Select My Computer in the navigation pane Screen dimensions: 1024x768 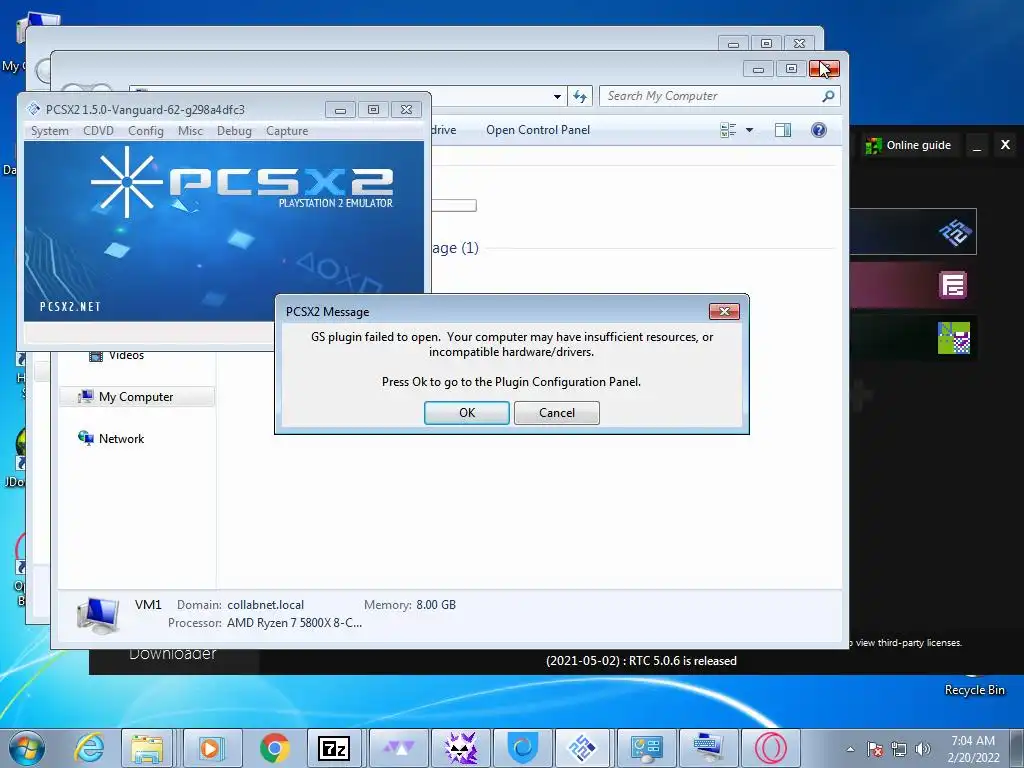(x=136, y=397)
